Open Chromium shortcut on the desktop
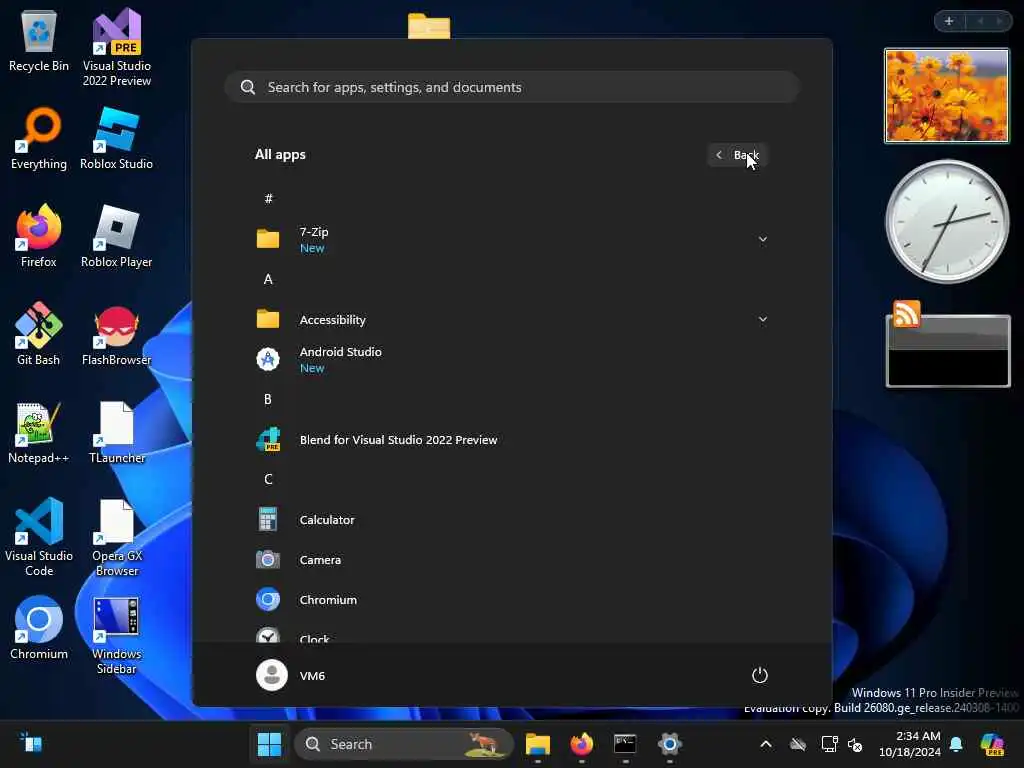The width and height of the screenshot is (1024, 768). (39, 628)
